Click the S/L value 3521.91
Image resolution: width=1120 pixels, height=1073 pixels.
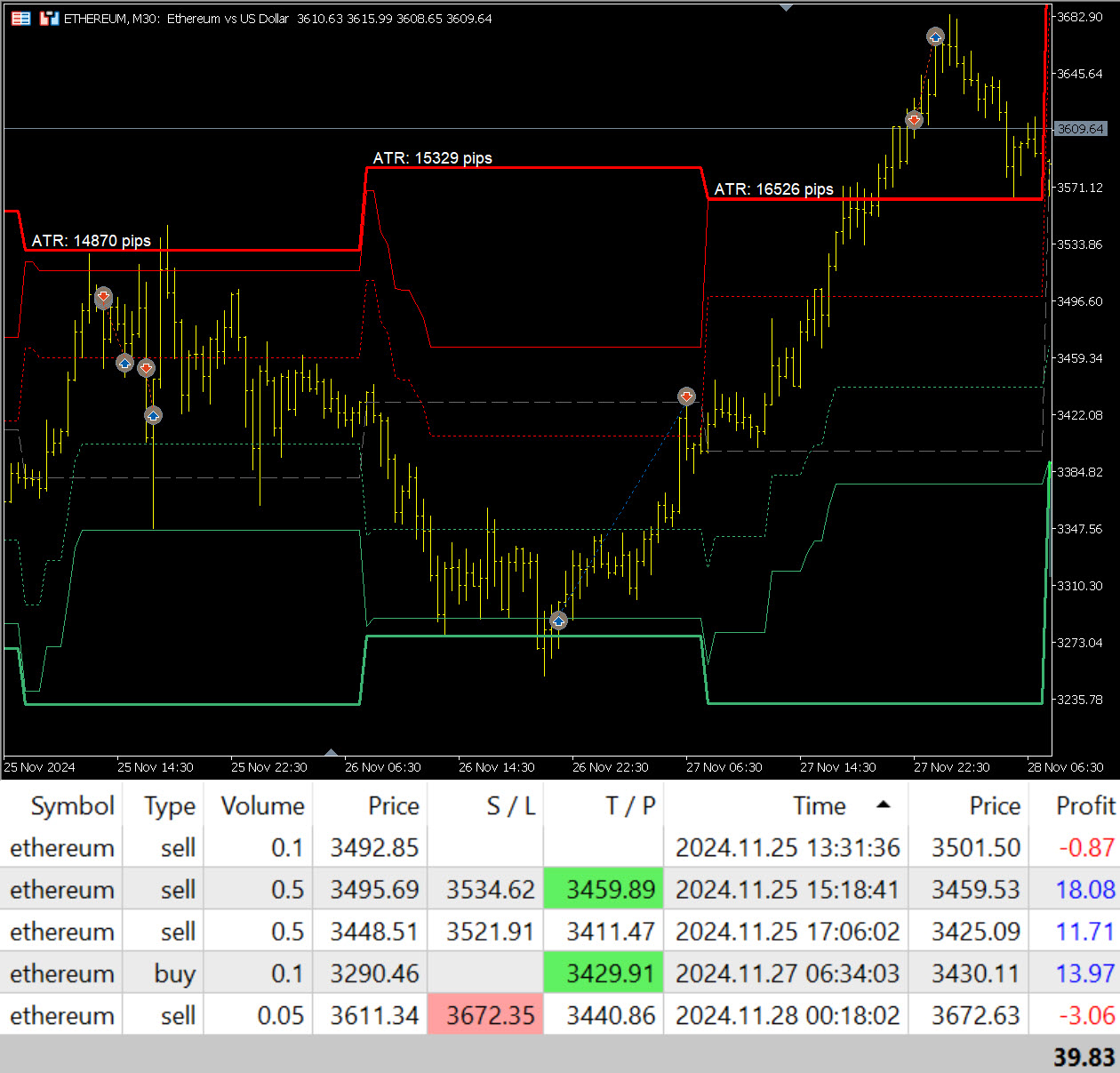tap(491, 931)
